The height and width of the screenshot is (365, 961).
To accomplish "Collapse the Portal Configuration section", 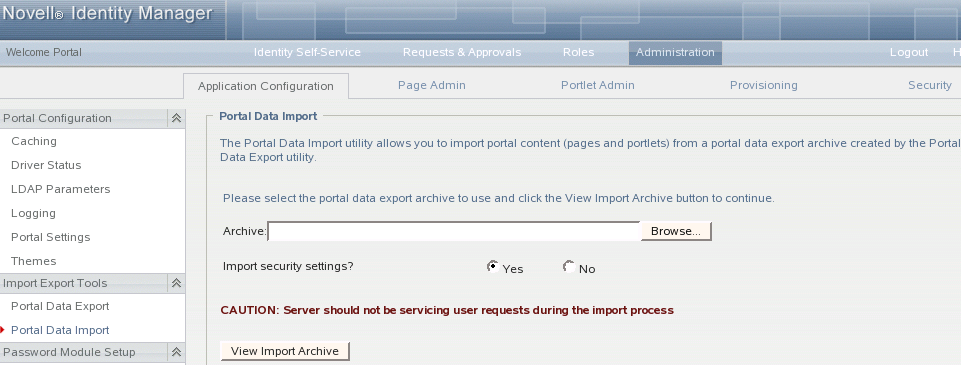I will 177,118.
